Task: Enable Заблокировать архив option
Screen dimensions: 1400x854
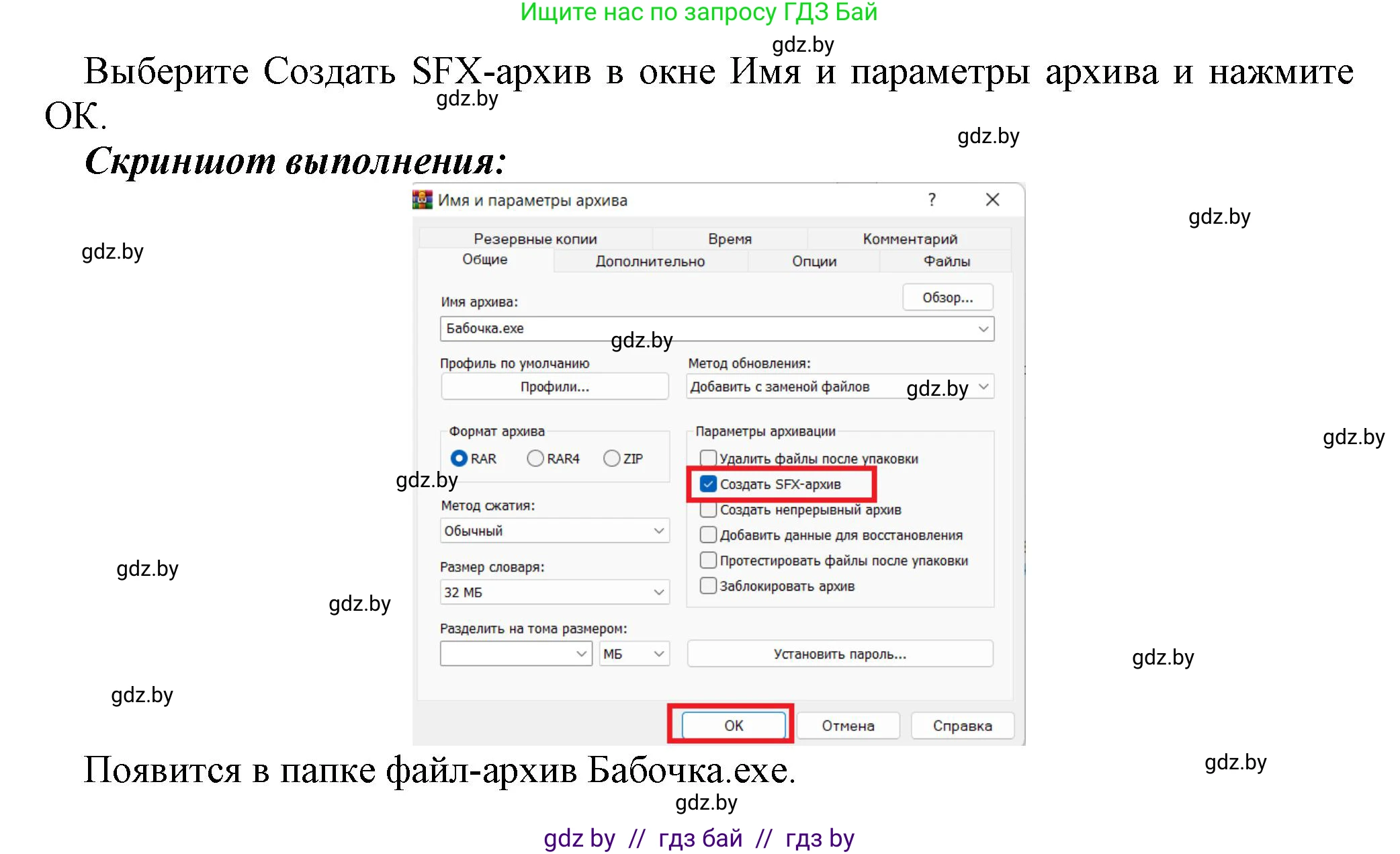Action: coord(708,585)
